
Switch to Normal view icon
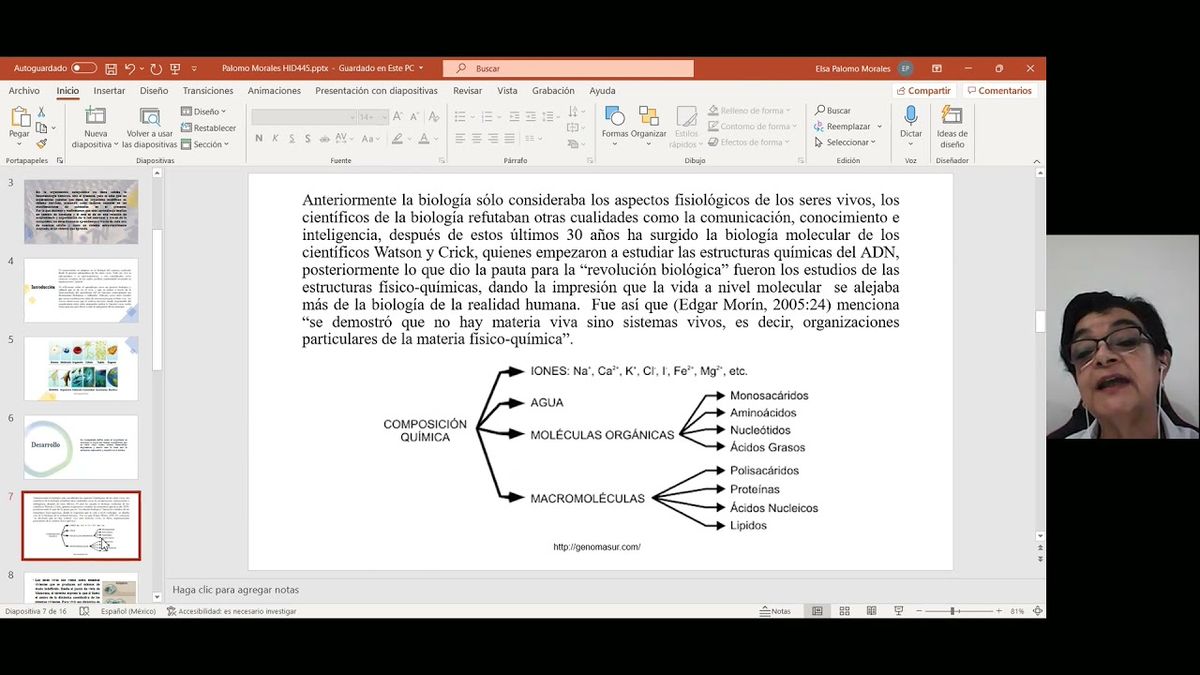pos(817,611)
